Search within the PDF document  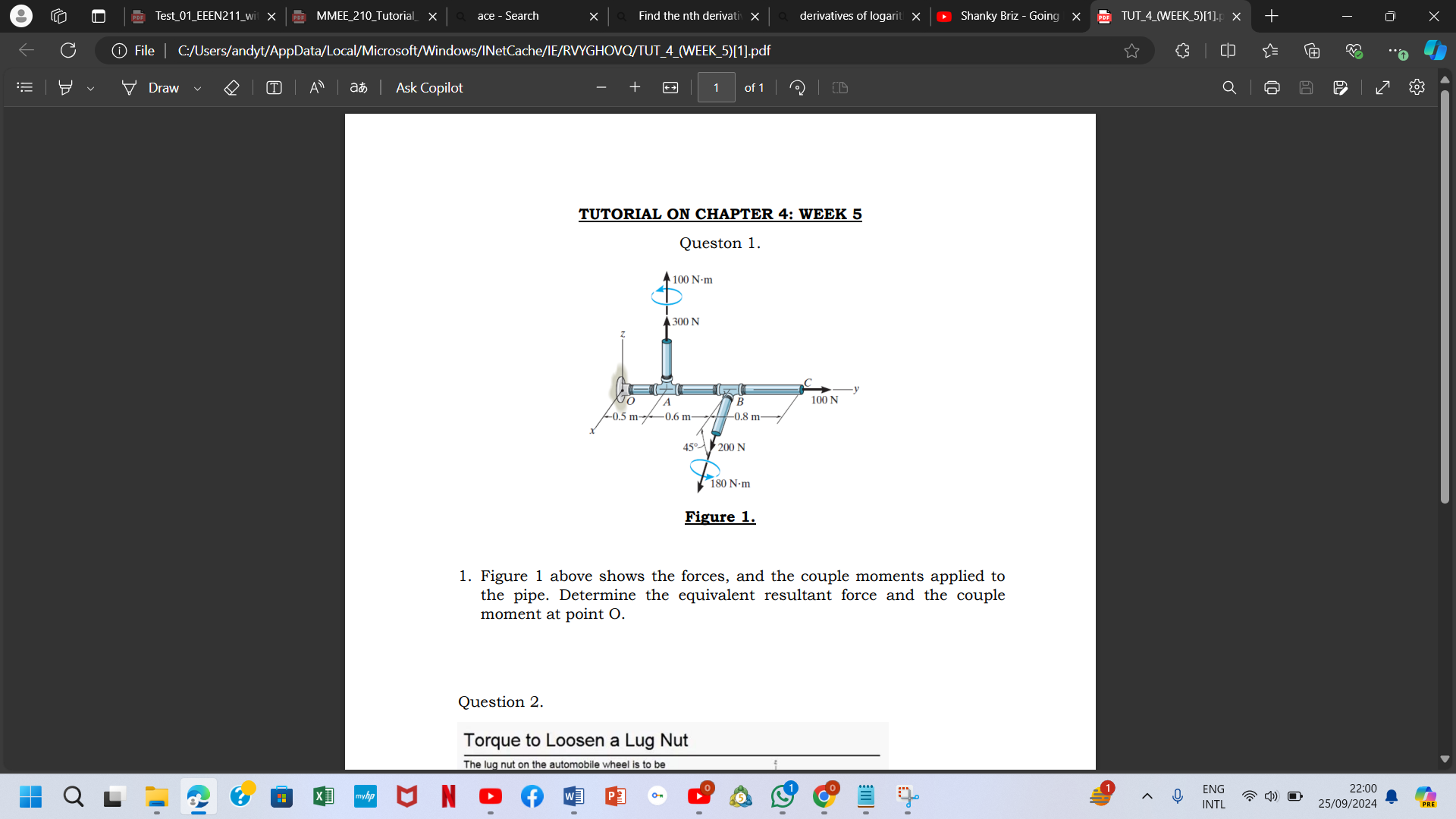(x=1230, y=87)
